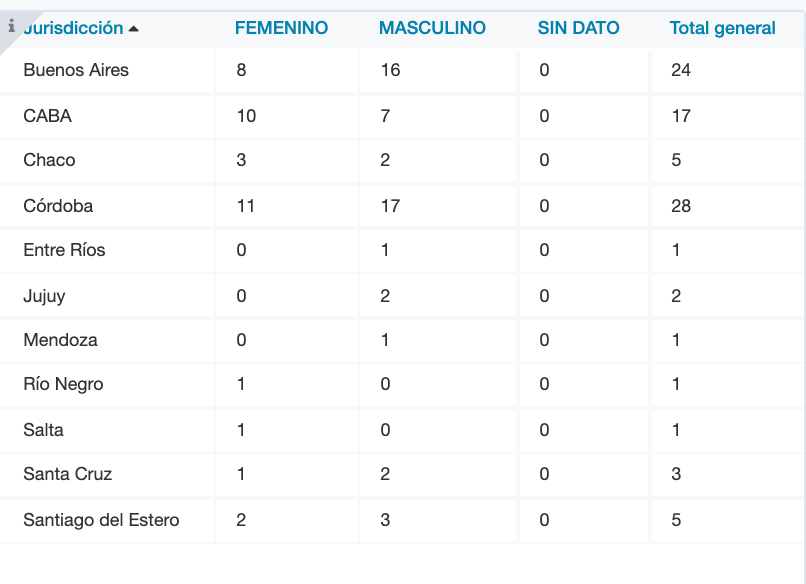
Task: Click the Salta jurisdiction cell
Action: coord(44,430)
